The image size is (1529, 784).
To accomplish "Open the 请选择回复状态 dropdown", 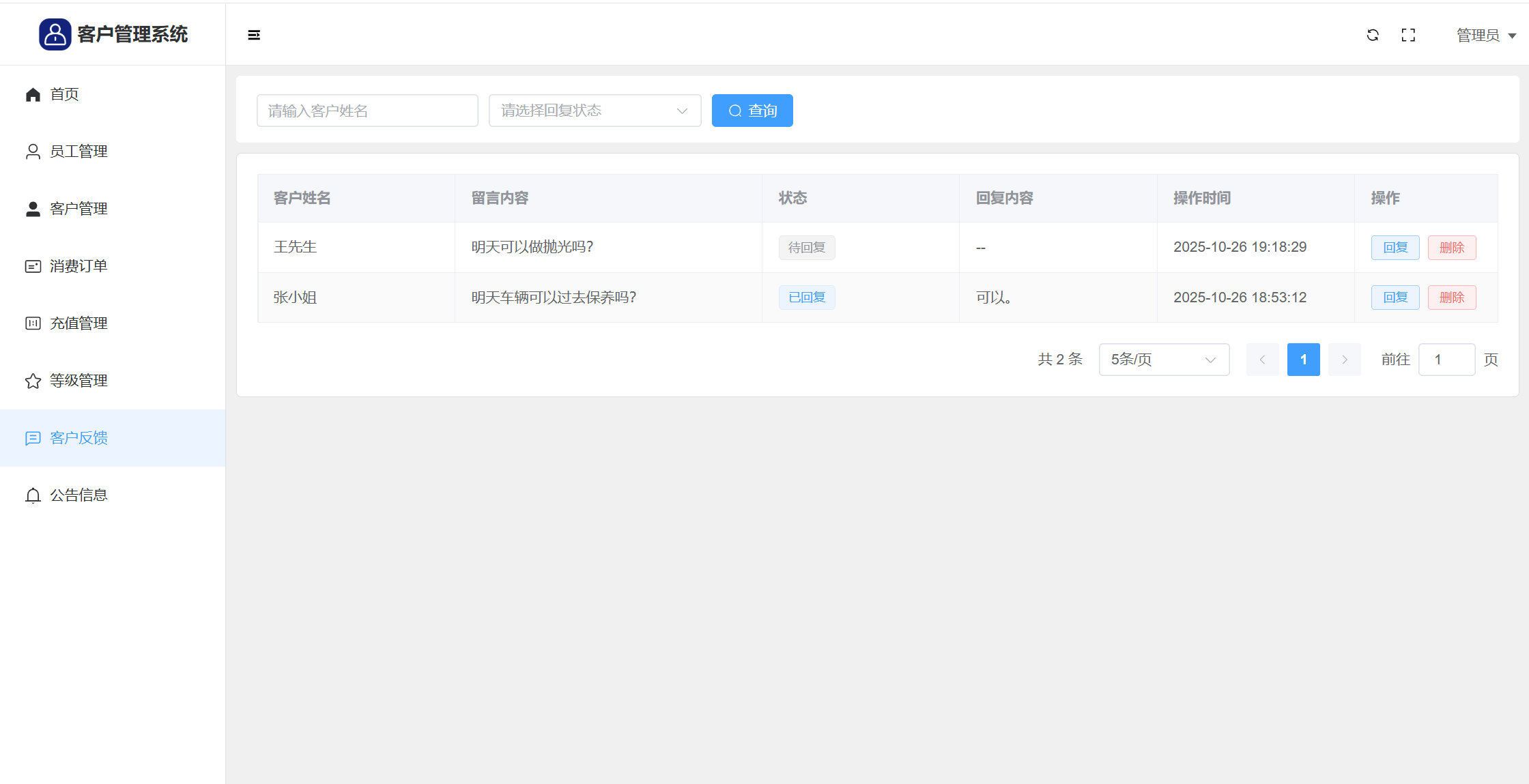I will pos(595,111).
